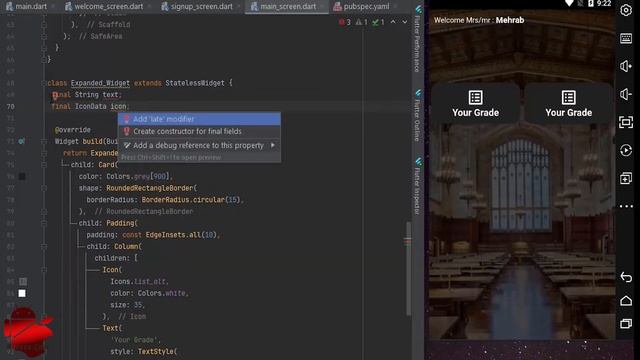640x360 pixels.
Task: Collapse the child: Column fold marker
Action: (44, 247)
